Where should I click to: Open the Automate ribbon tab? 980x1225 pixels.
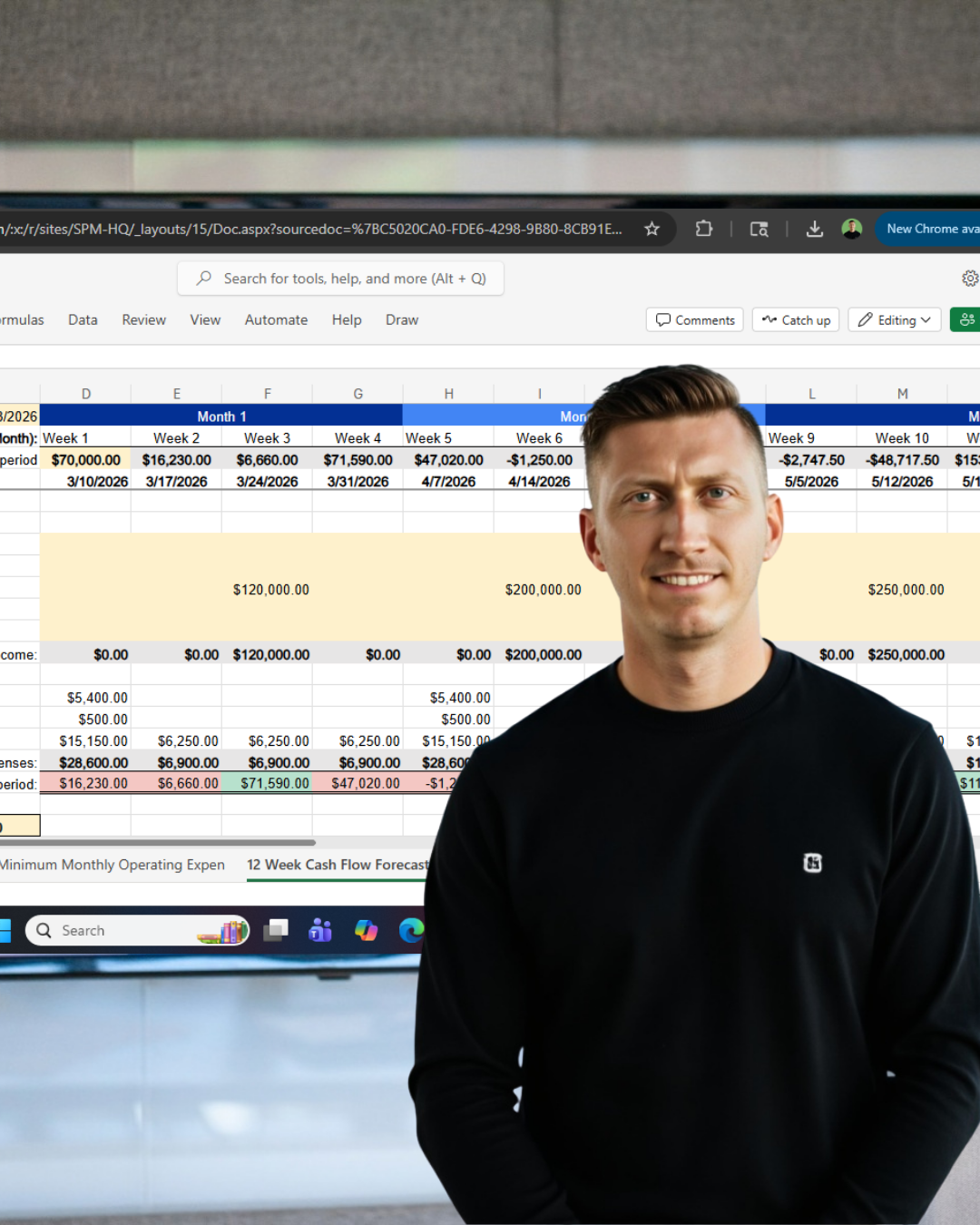click(x=276, y=319)
